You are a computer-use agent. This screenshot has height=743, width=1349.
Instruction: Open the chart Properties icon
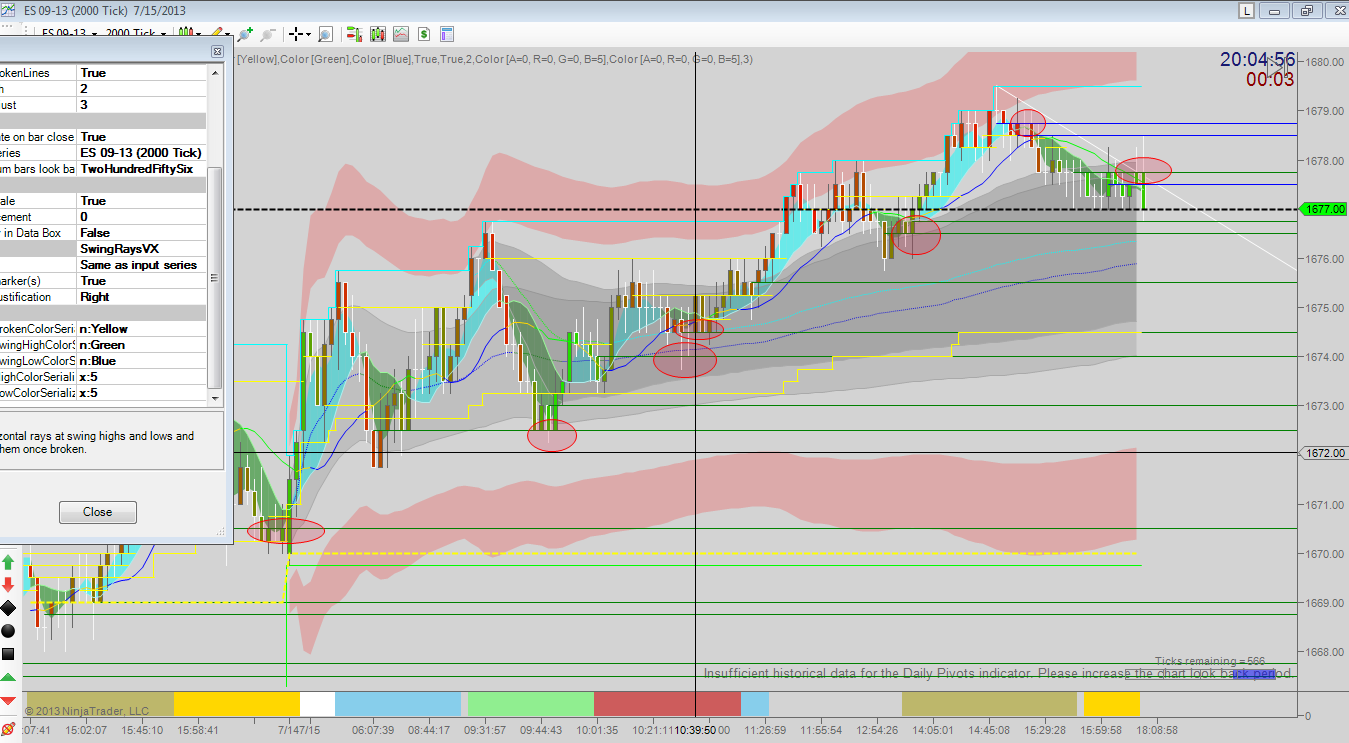[x=447, y=33]
